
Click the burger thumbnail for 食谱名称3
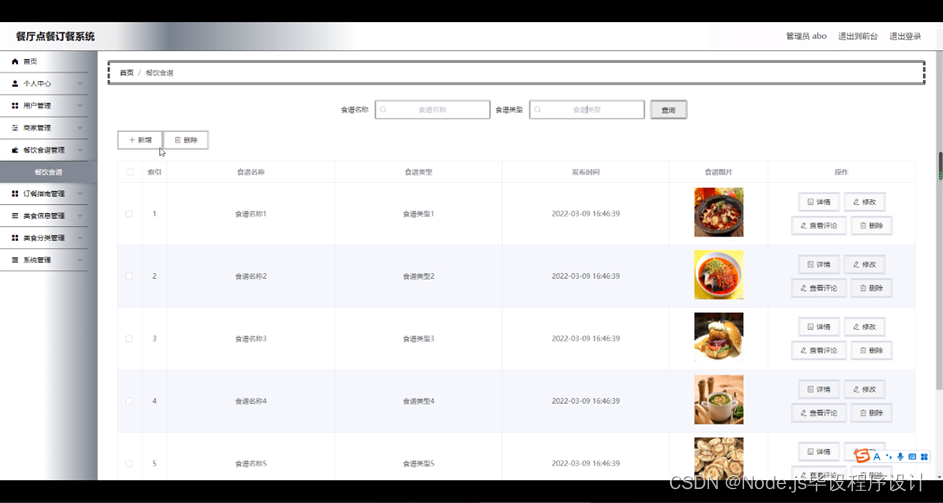click(x=719, y=337)
